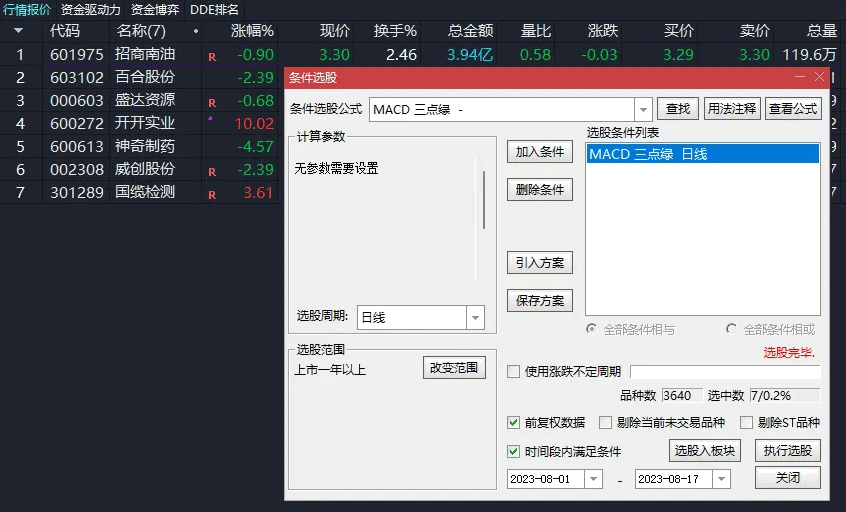
Task: Select stock 神奇制药 in the list
Action: point(145,146)
